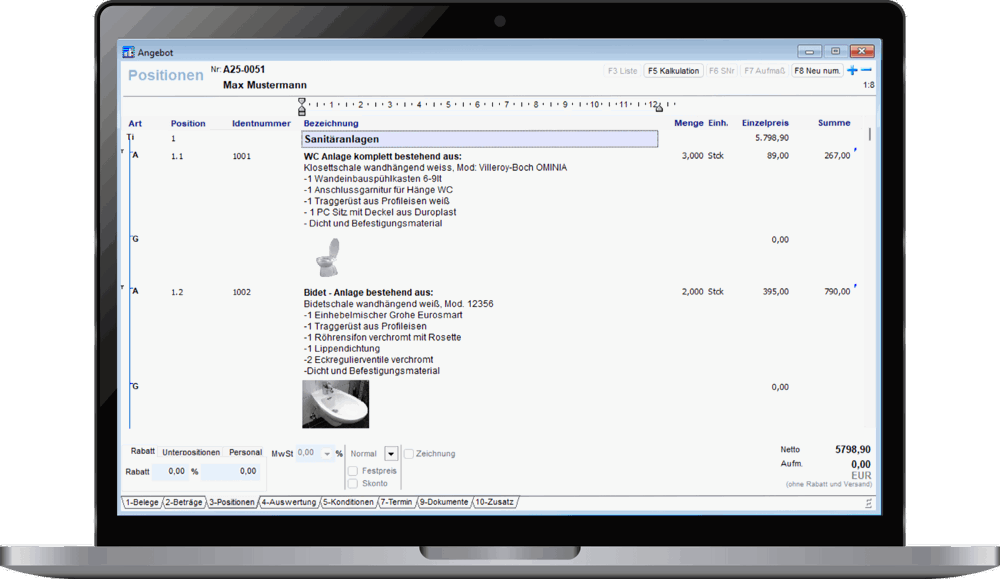1000x579 pixels.
Task: Open the Normal dropdown arrow
Action: tap(391, 454)
